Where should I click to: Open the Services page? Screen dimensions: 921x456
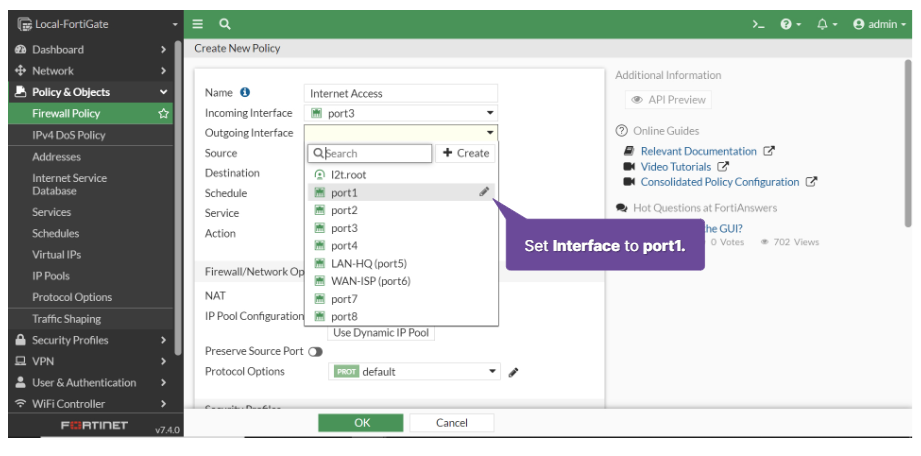click(x=52, y=212)
